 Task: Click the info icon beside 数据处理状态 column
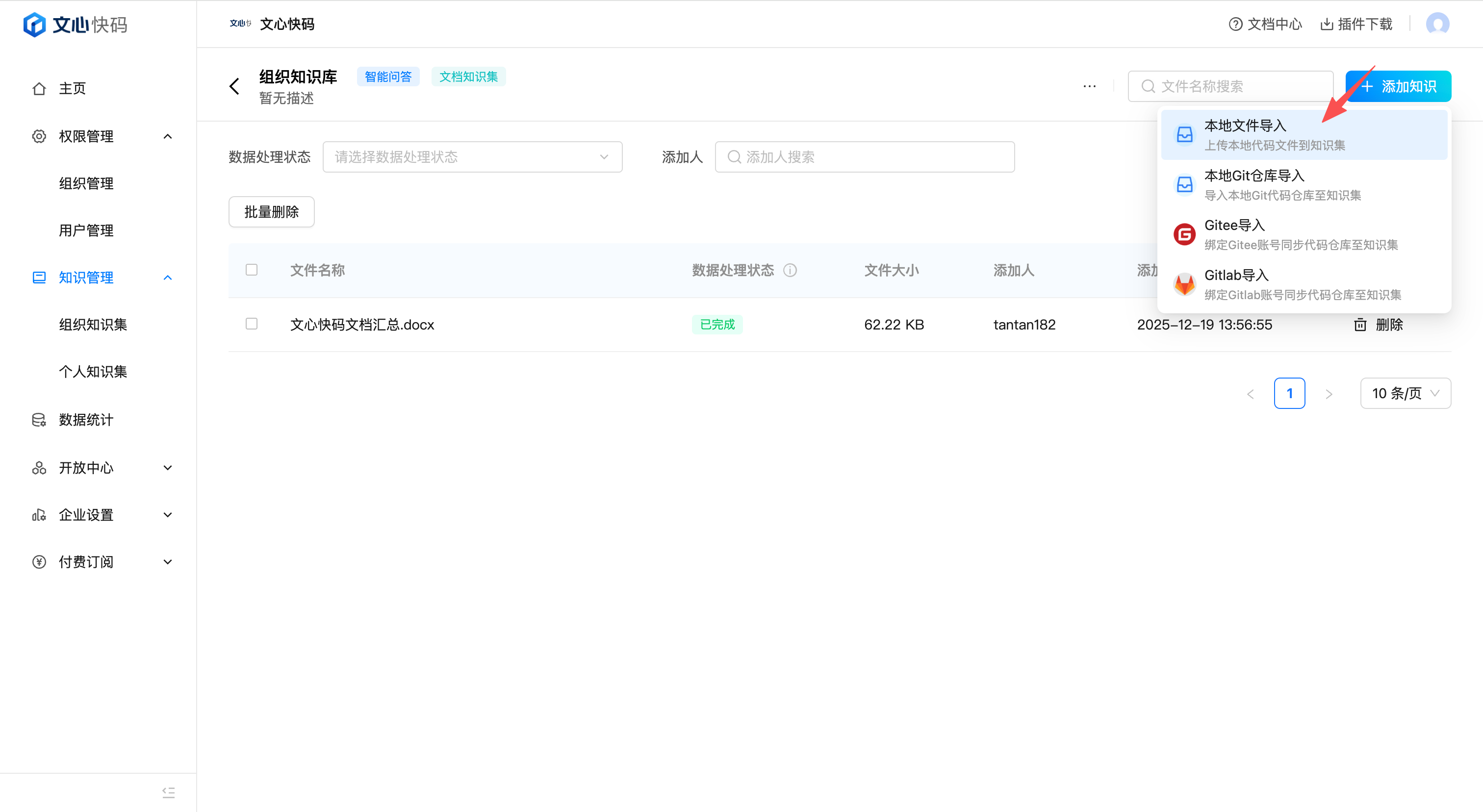point(790,270)
